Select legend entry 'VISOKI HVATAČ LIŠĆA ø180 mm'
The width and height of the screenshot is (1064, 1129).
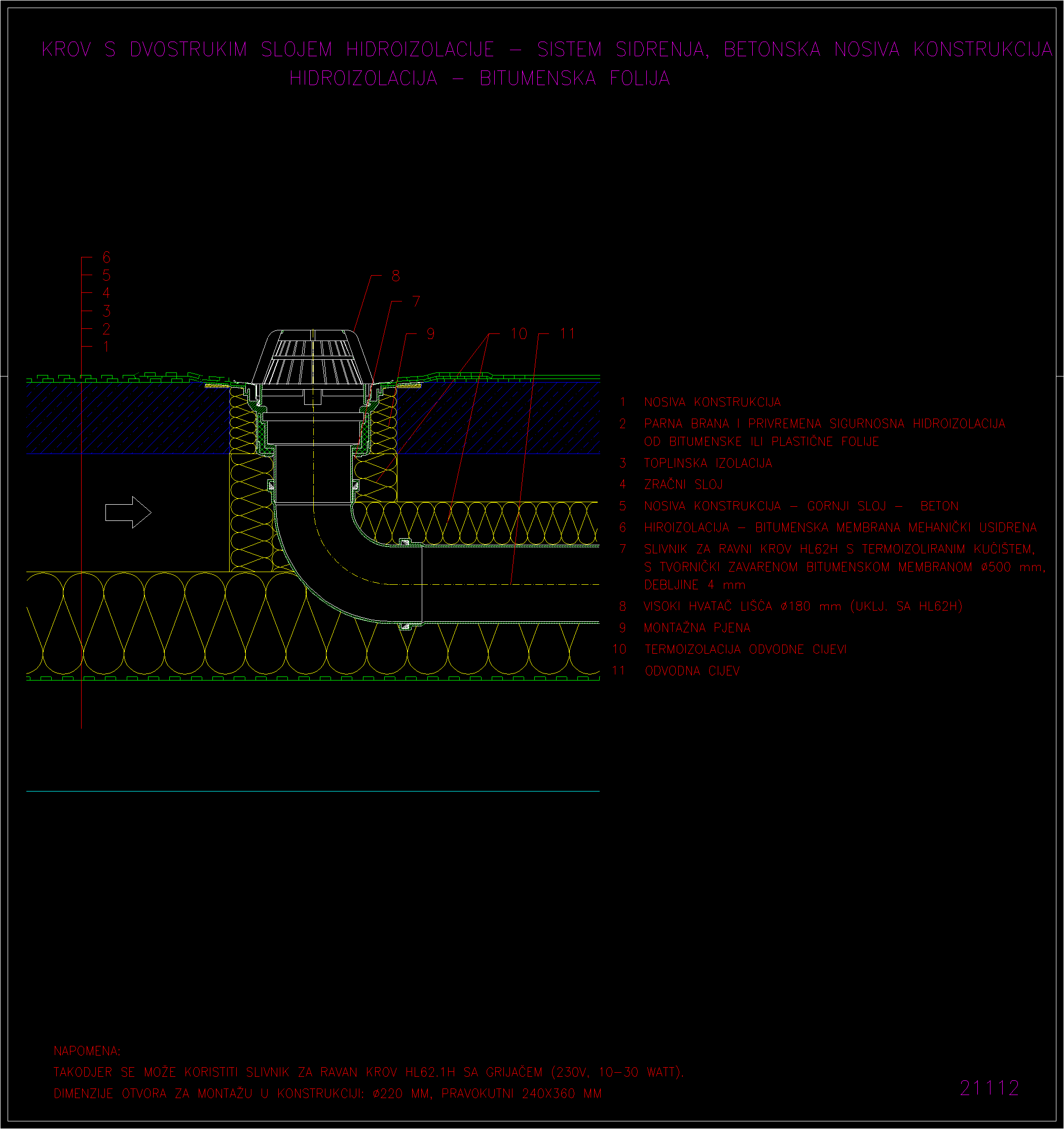point(742,607)
